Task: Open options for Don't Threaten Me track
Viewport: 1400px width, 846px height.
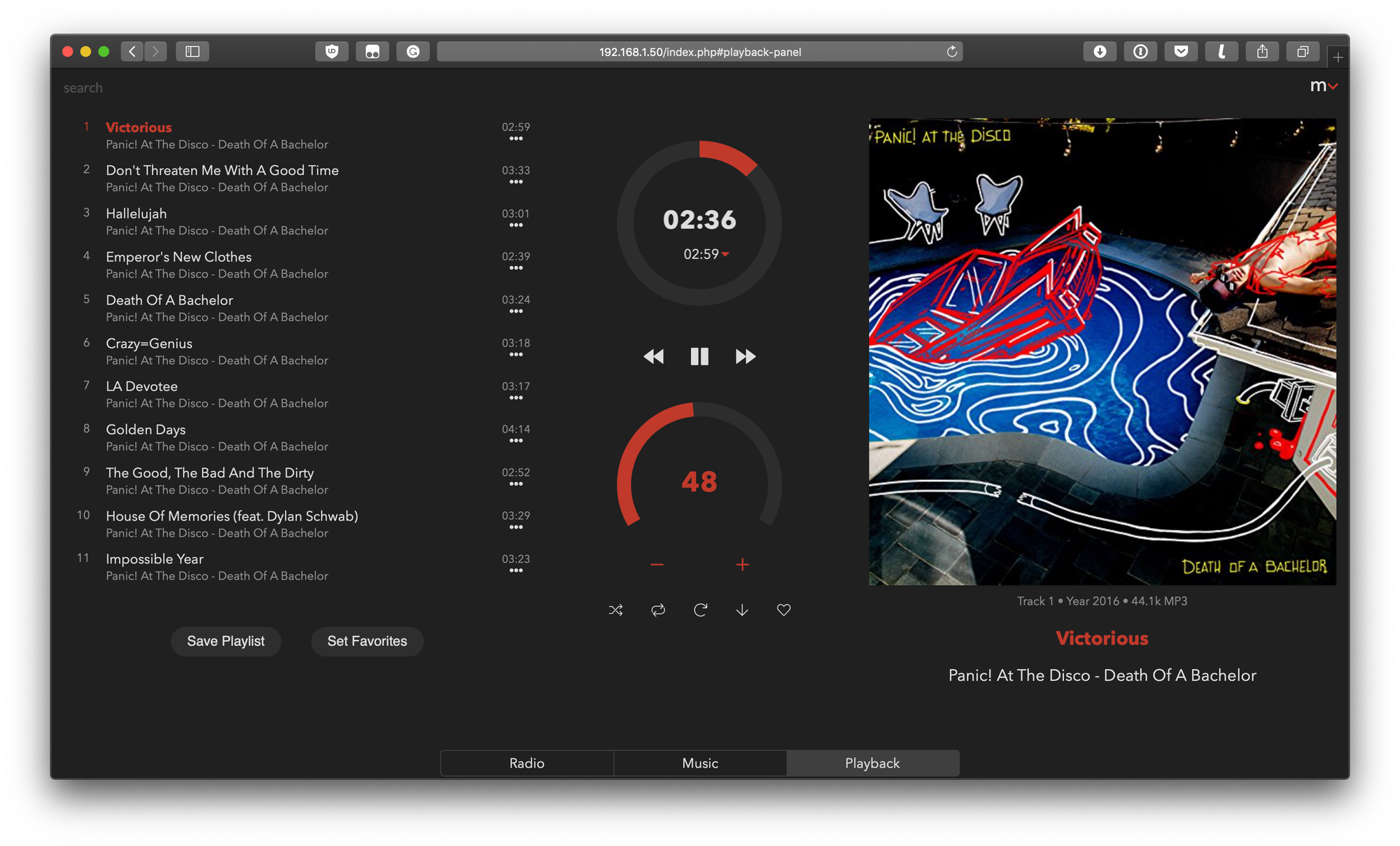Action: coord(516,182)
